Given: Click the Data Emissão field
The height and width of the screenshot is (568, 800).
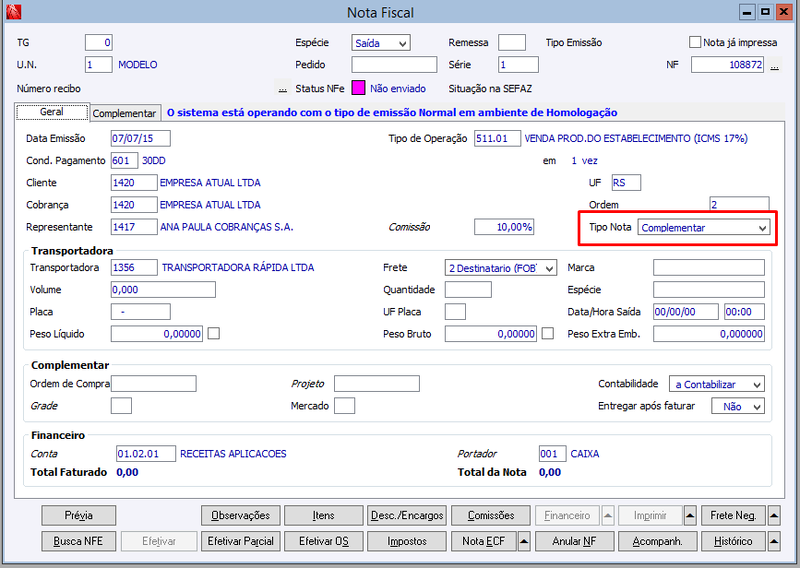Looking at the screenshot, I should (140, 138).
